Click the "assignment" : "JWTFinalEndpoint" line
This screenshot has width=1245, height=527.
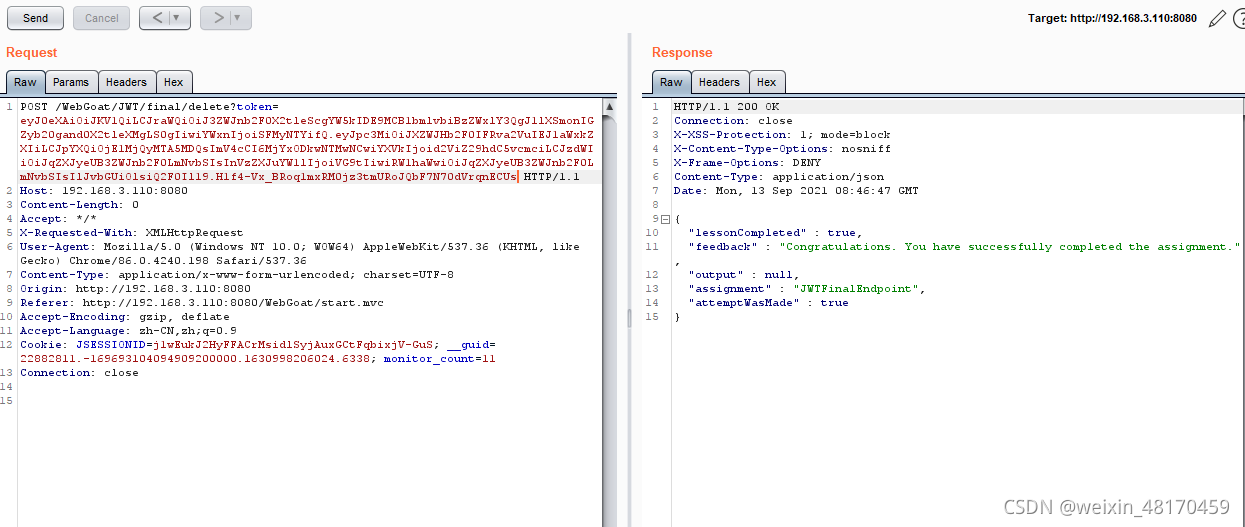[806, 288]
